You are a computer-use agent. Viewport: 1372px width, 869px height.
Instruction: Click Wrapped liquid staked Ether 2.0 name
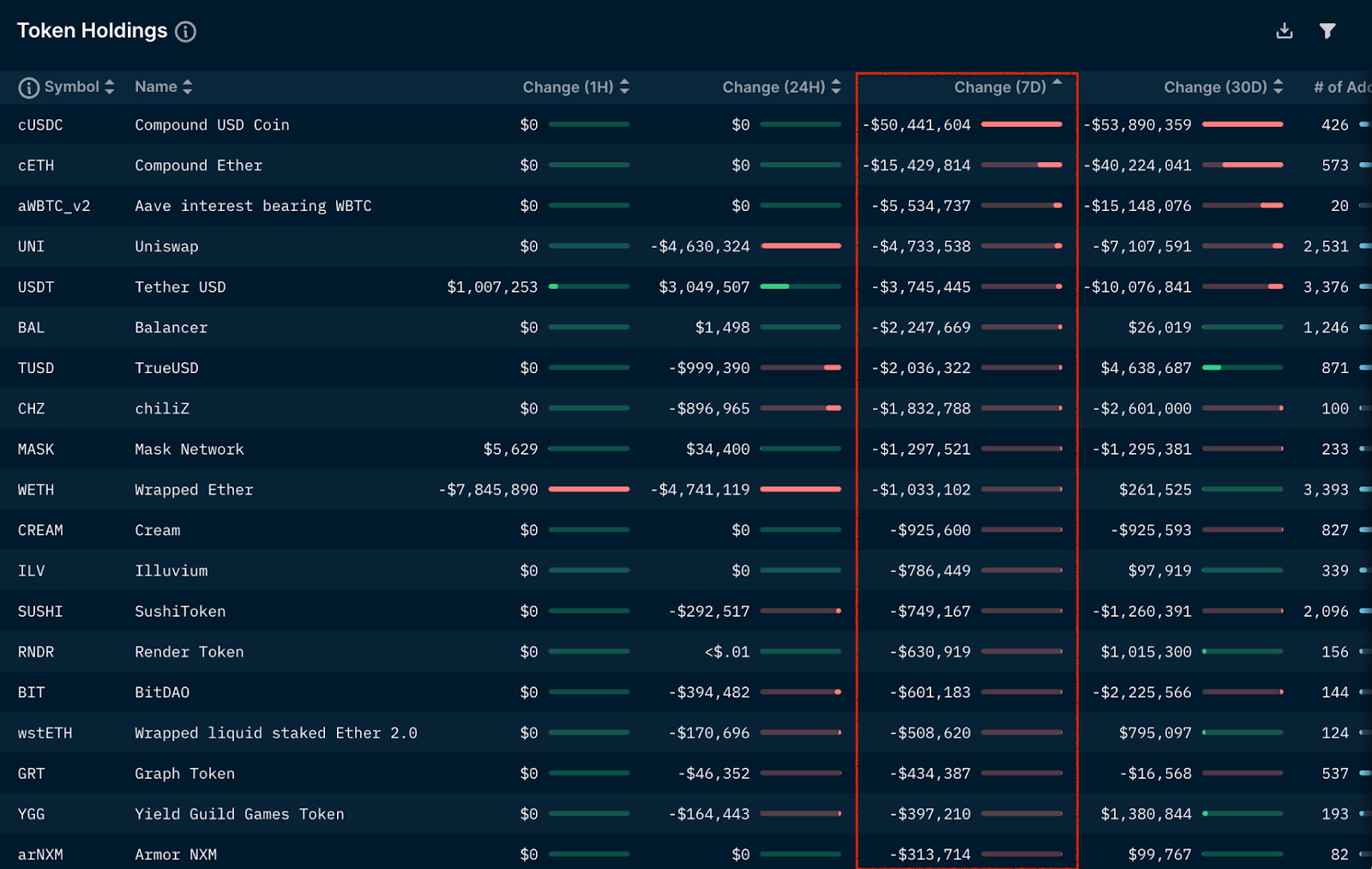(x=275, y=733)
